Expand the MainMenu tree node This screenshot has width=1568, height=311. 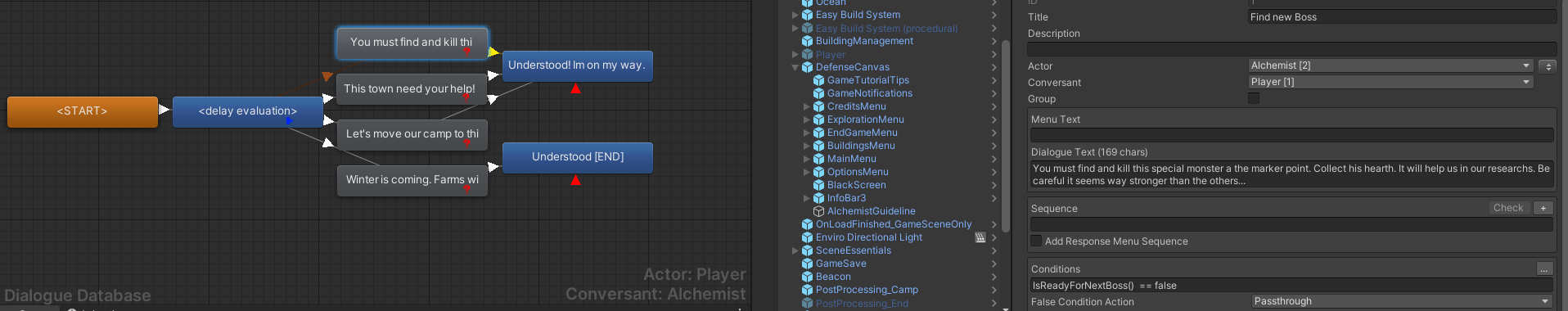click(x=806, y=159)
